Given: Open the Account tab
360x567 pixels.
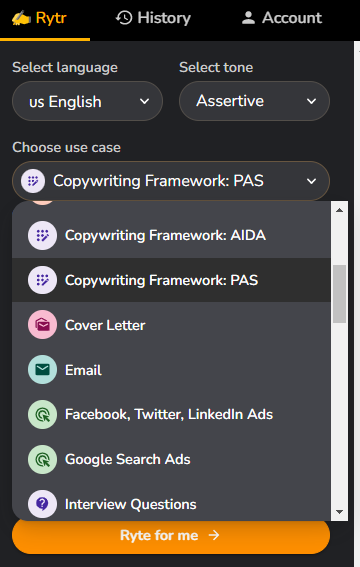Looking at the screenshot, I should (x=282, y=18).
